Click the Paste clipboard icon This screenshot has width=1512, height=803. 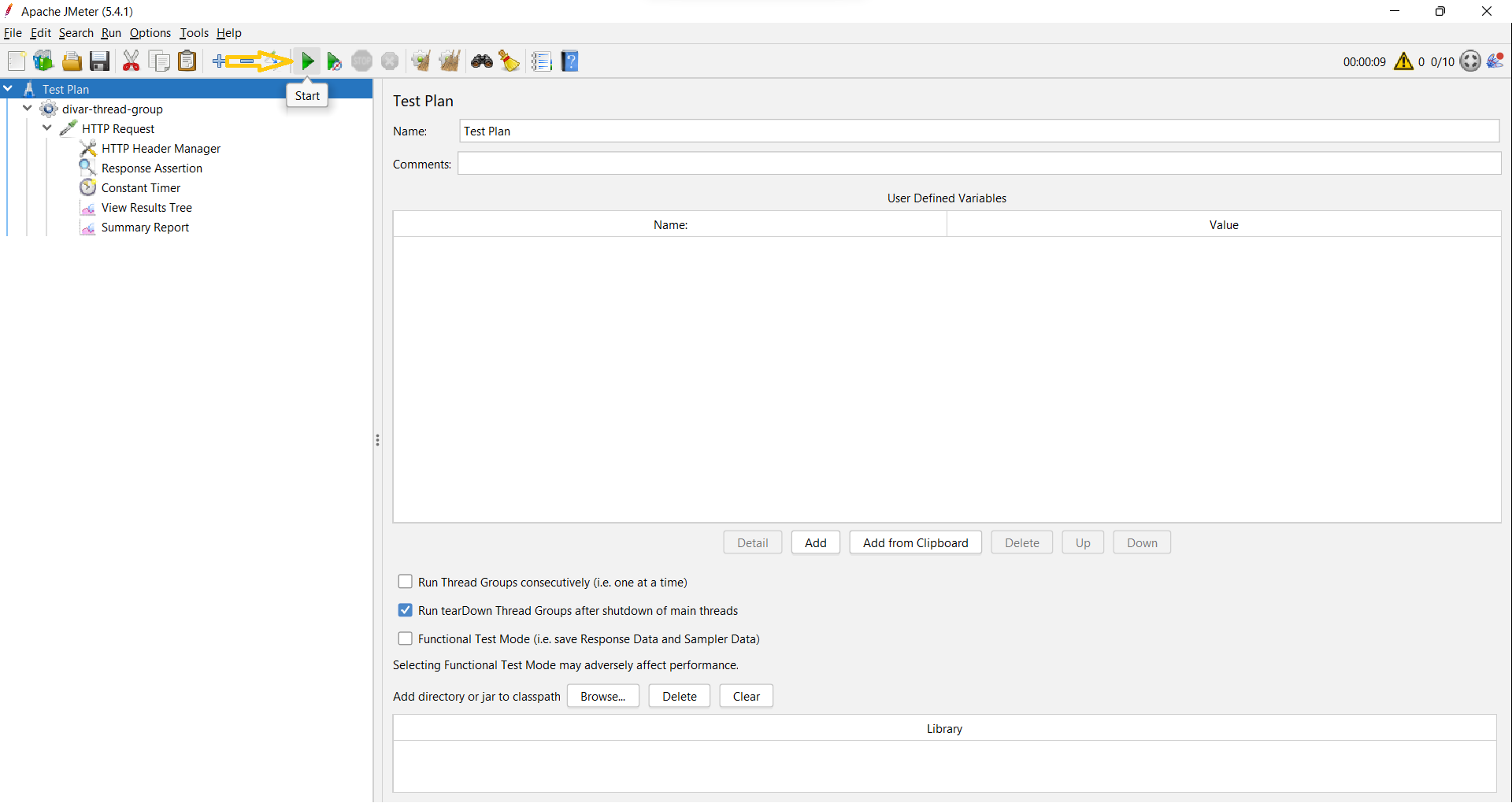pyautogui.click(x=187, y=61)
